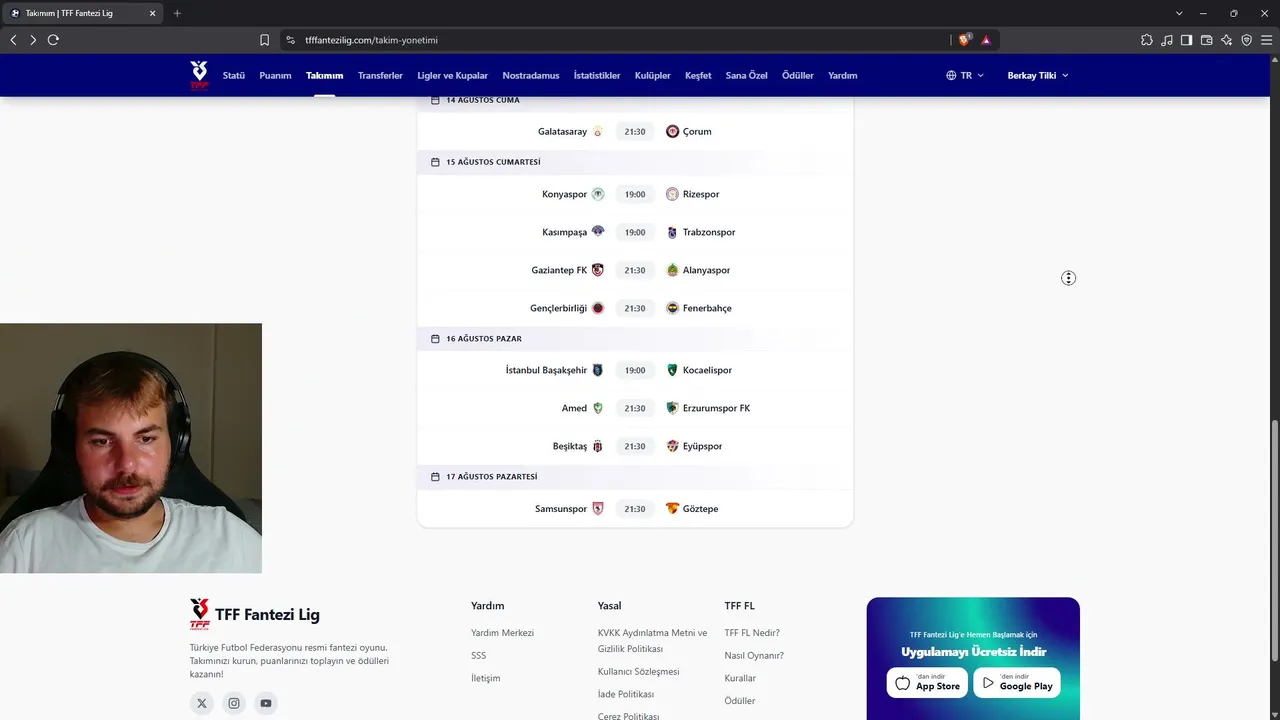The width and height of the screenshot is (1280, 720).
Task: Click the calendar icon for 15 Ağustos Cumartesi
Action: click(x=435, y=162)
